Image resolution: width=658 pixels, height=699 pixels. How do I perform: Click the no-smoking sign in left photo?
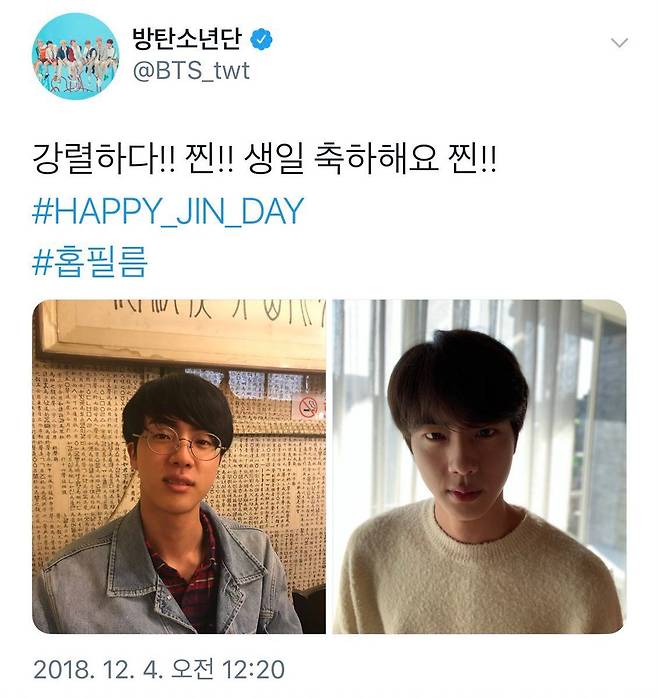(x=308, y=407)
